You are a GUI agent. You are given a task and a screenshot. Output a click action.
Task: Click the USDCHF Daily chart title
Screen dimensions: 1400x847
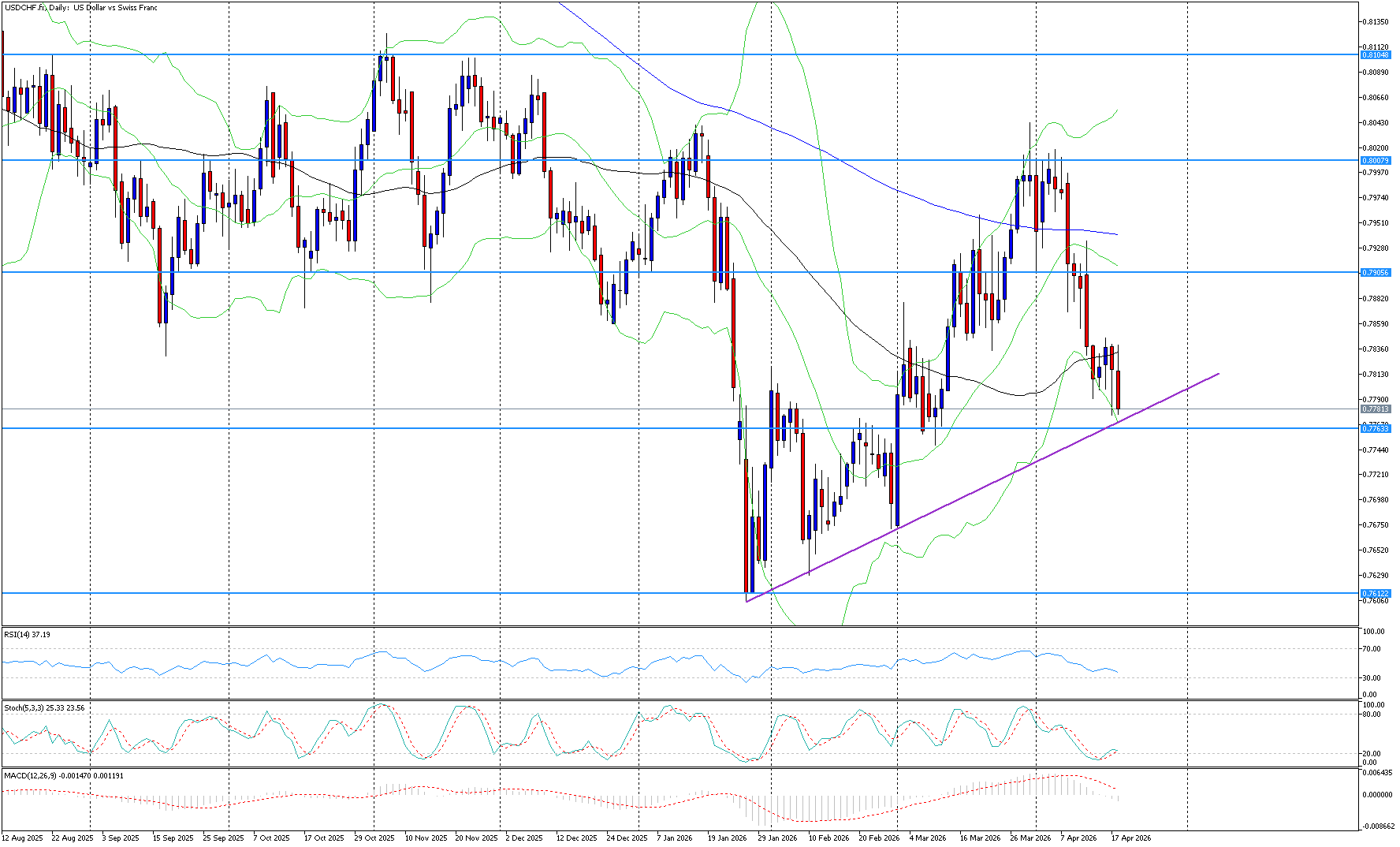coord(80,8)
